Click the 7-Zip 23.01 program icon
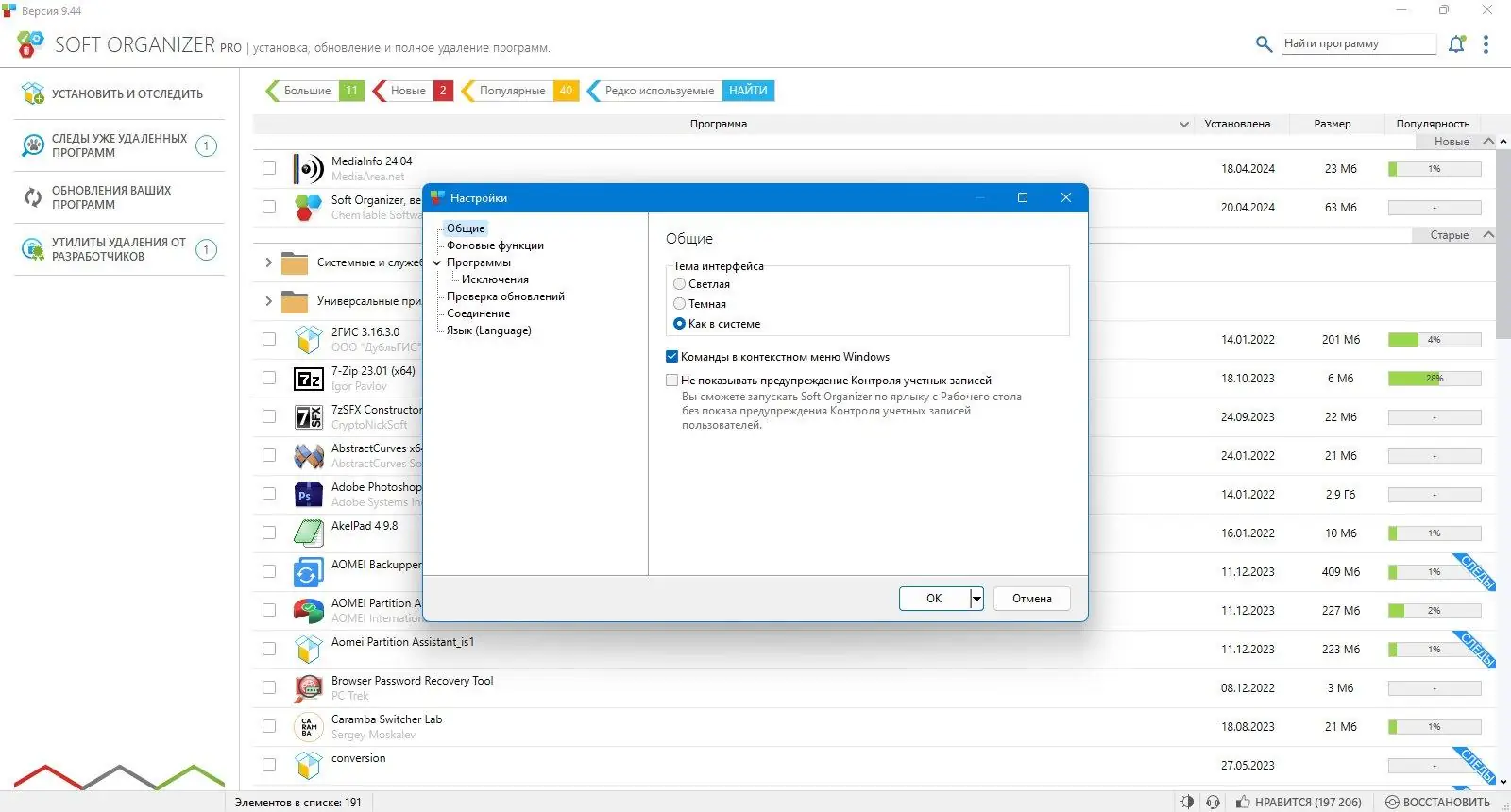This screenshot has width=1511, height=812. point(308,379)
